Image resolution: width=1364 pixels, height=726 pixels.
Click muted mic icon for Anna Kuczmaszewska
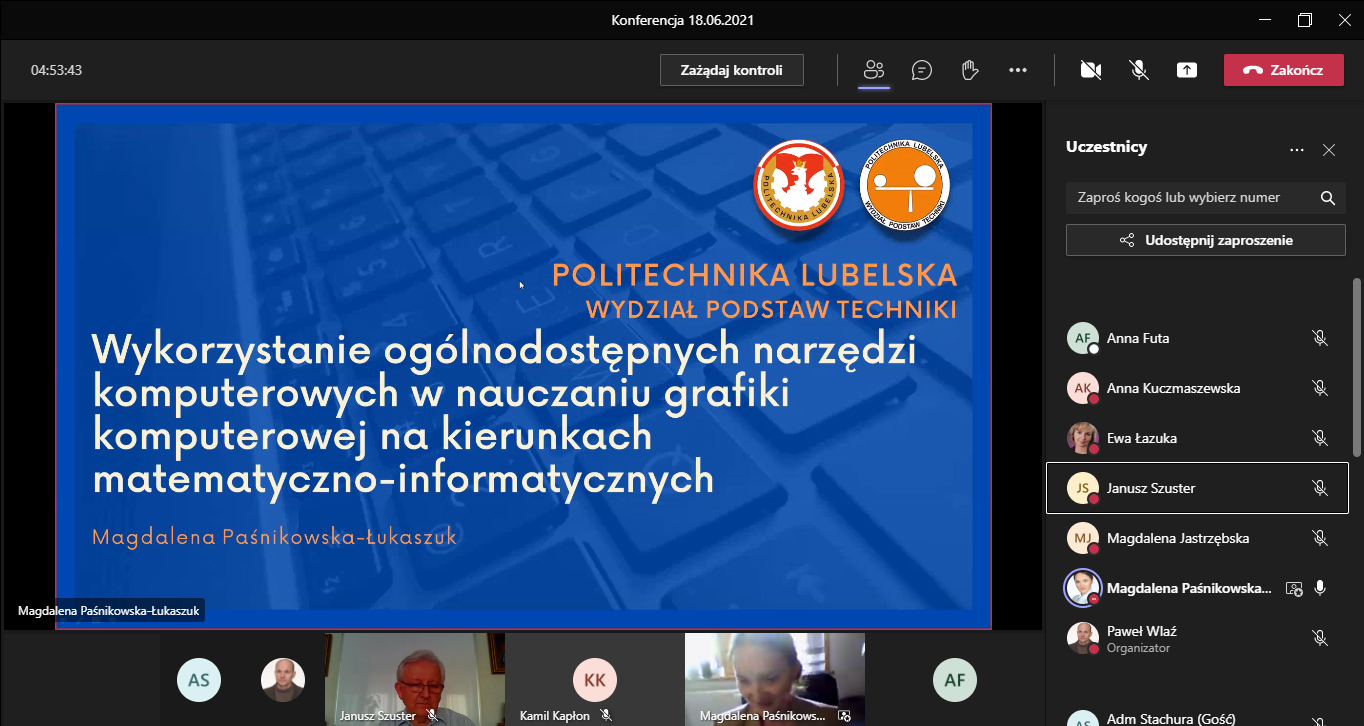pos(1320,388)
